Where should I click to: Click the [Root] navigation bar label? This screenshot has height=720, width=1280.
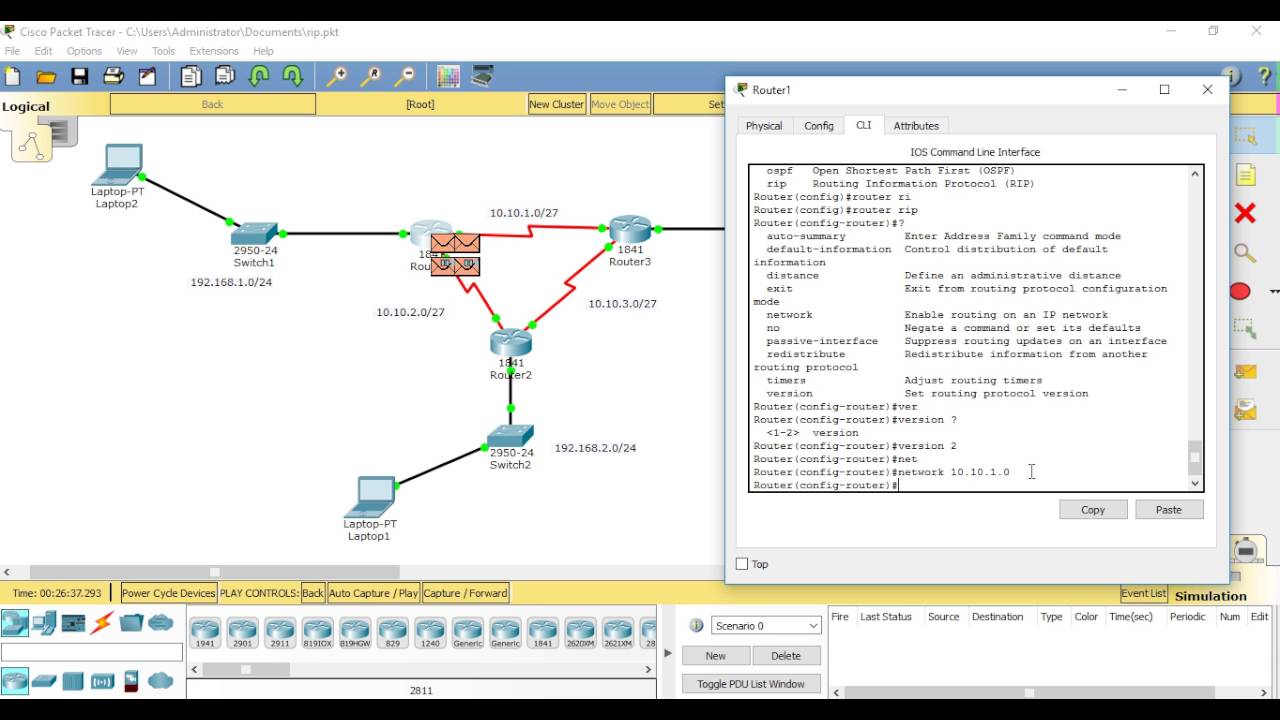click(420, 104)
